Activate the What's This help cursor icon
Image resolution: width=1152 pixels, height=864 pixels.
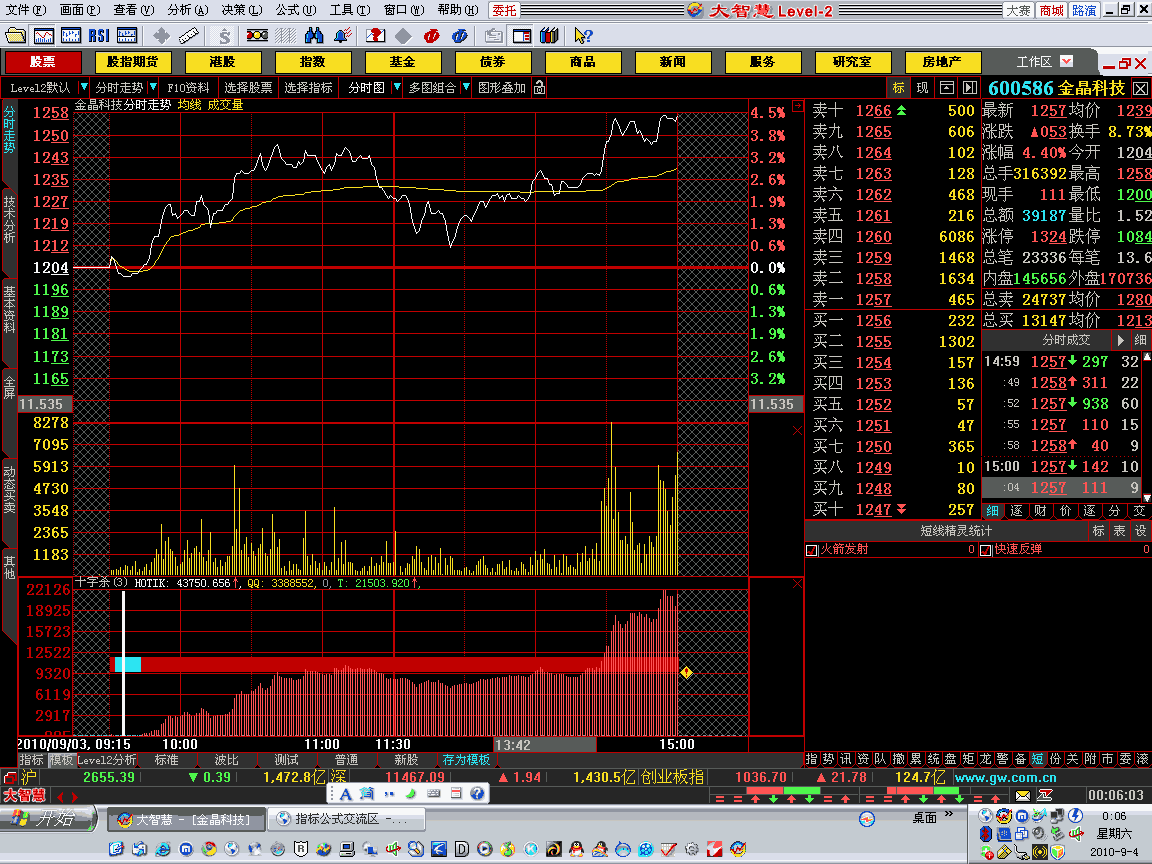(x=583, y=35)
